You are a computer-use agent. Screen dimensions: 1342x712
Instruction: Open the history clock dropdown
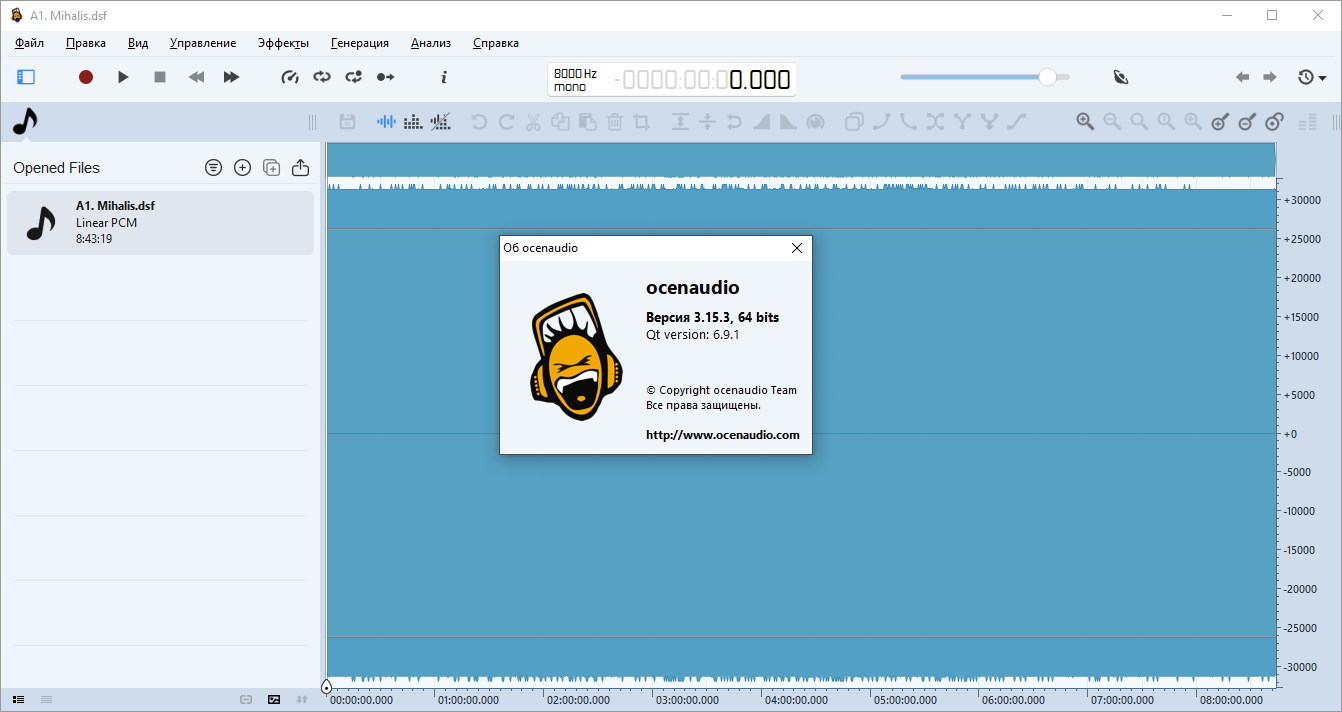(1311, 77)
